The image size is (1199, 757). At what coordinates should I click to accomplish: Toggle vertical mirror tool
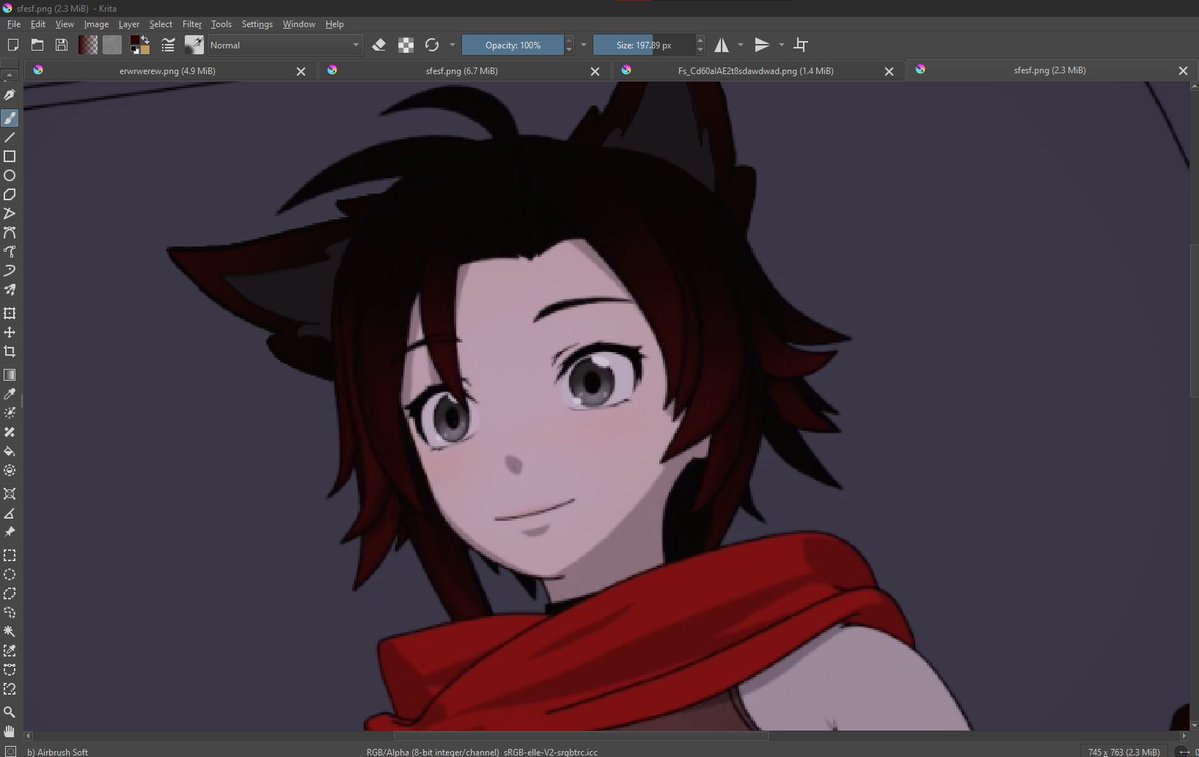pyautogui.click(x=762, y=45)
